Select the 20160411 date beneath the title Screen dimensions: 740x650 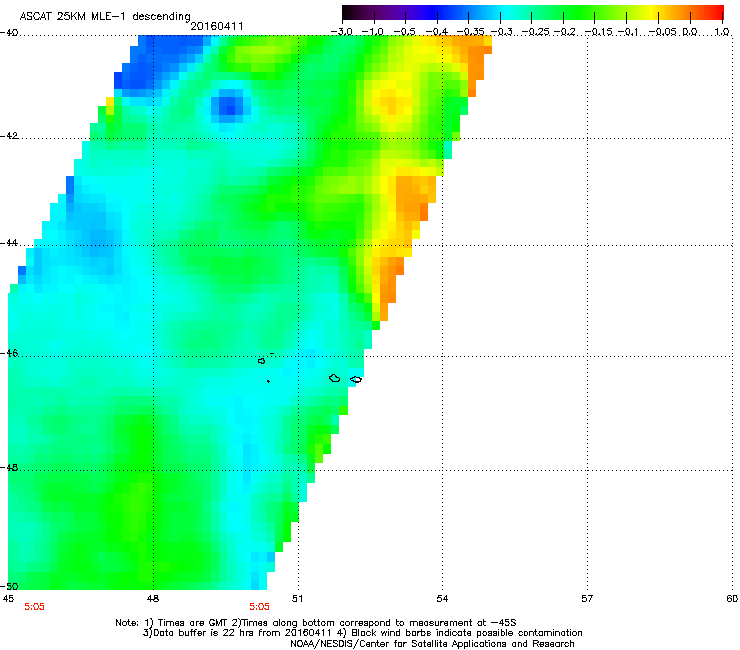click(217, 26)
